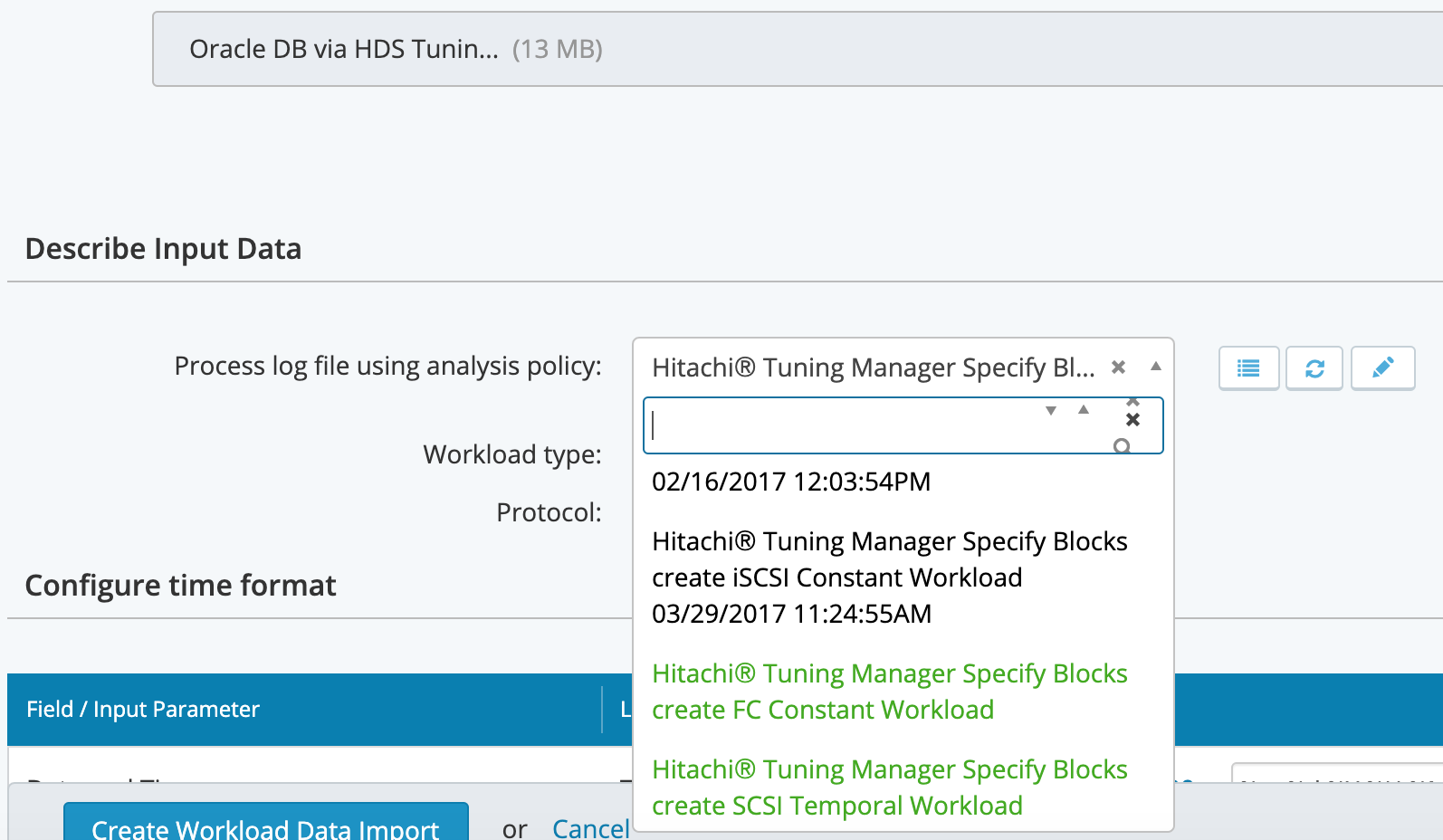The image size is (1443, 840).
Task: Click the Oracle DB via HDS file entry
Action: pyautogui.click(x=797, y=49)
